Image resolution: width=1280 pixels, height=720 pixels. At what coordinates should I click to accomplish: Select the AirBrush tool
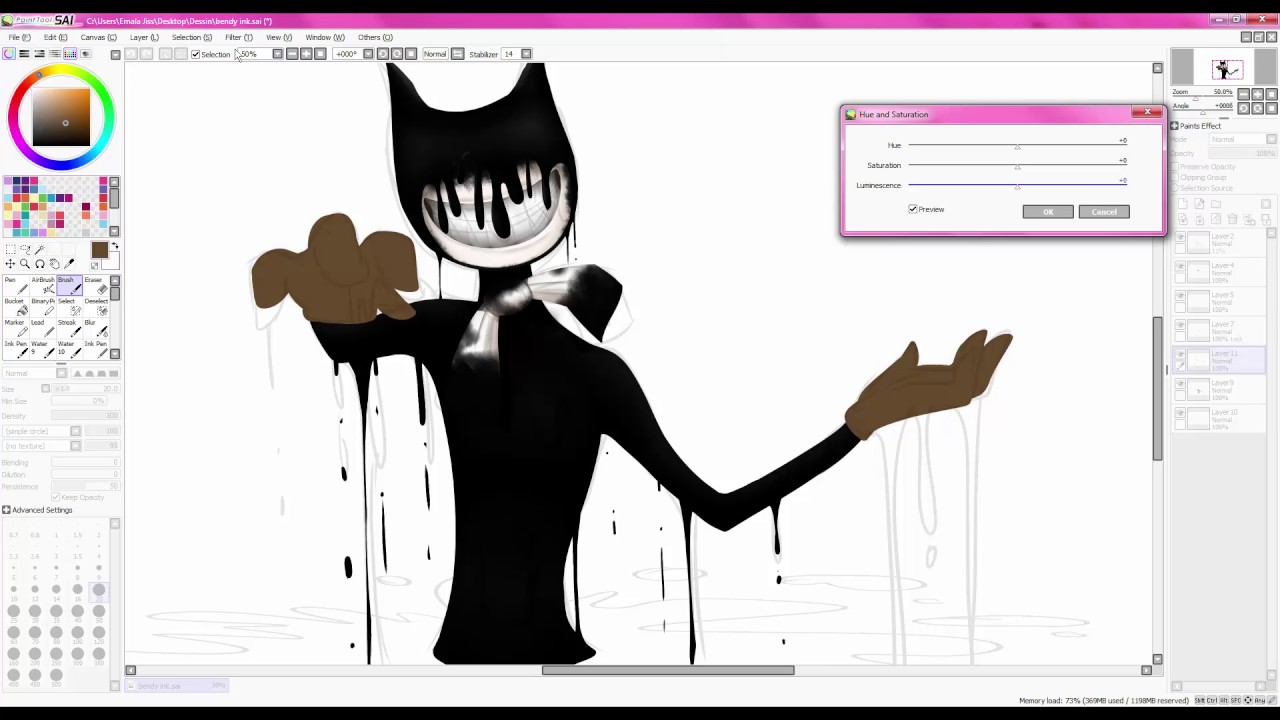pyautogui.click(x=43, y=286)
